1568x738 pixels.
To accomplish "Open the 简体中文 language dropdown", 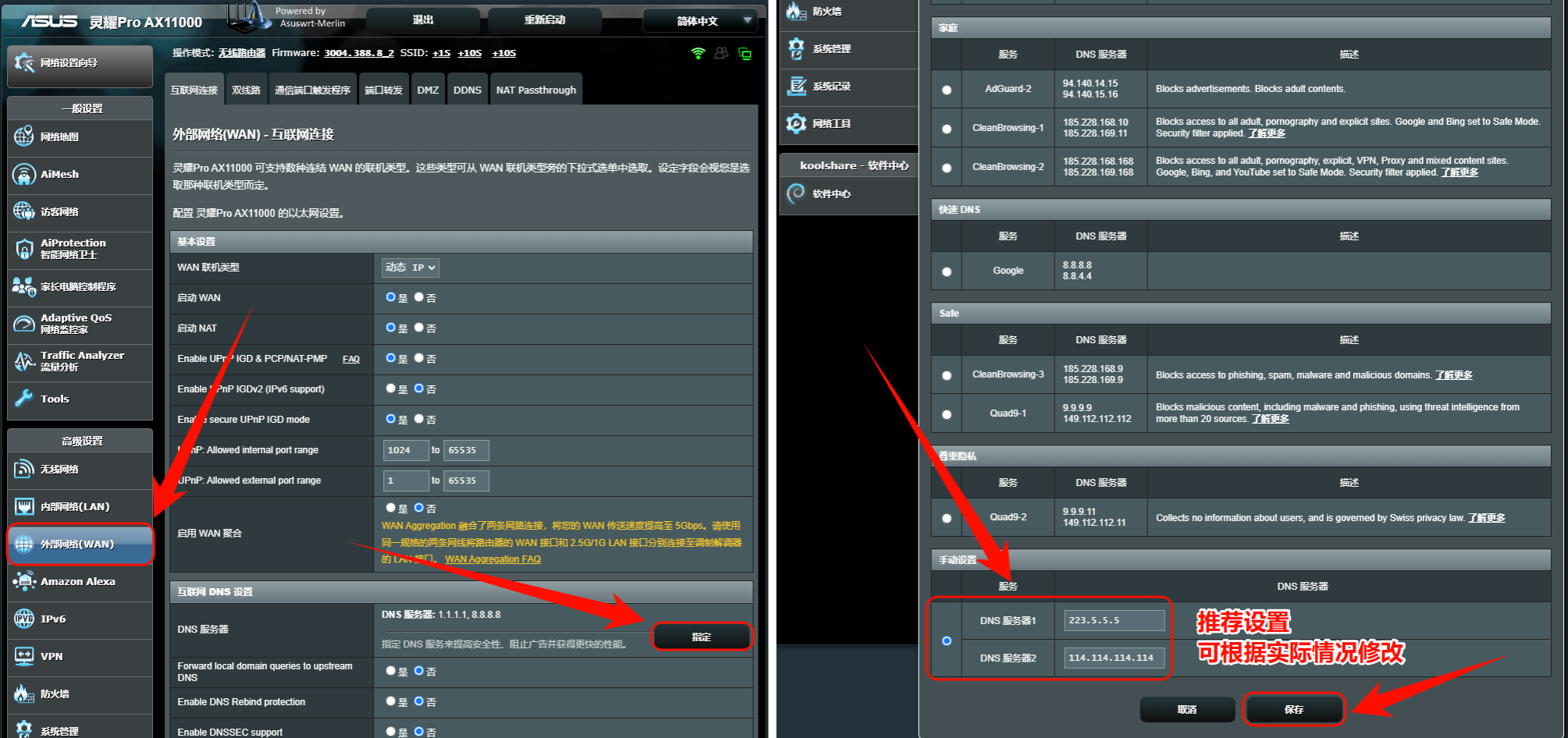I will pyautogui.click(x=700, y=21).
